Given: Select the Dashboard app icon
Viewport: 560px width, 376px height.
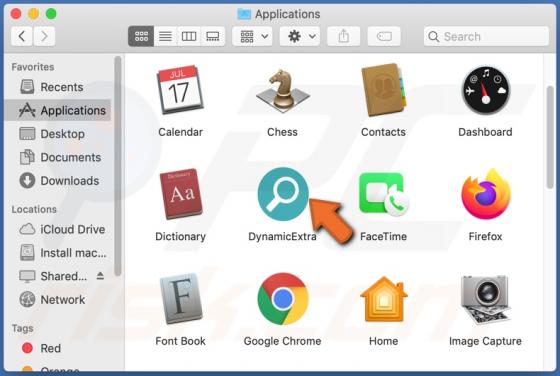Looking at the screenshot, I should [x=485, y=90].
